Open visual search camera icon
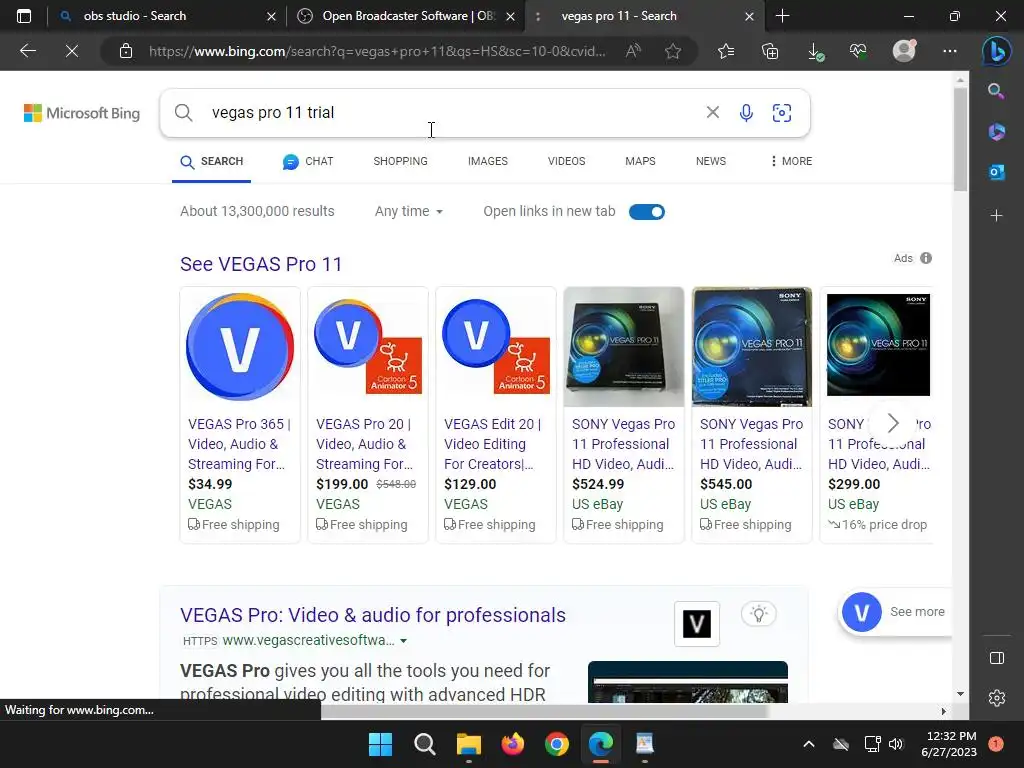 point(782,113)
